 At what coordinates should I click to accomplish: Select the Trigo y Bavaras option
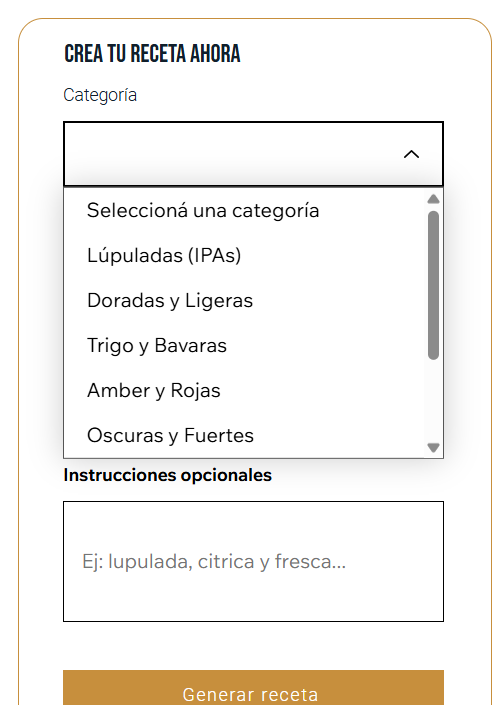[x=244, y=345]
